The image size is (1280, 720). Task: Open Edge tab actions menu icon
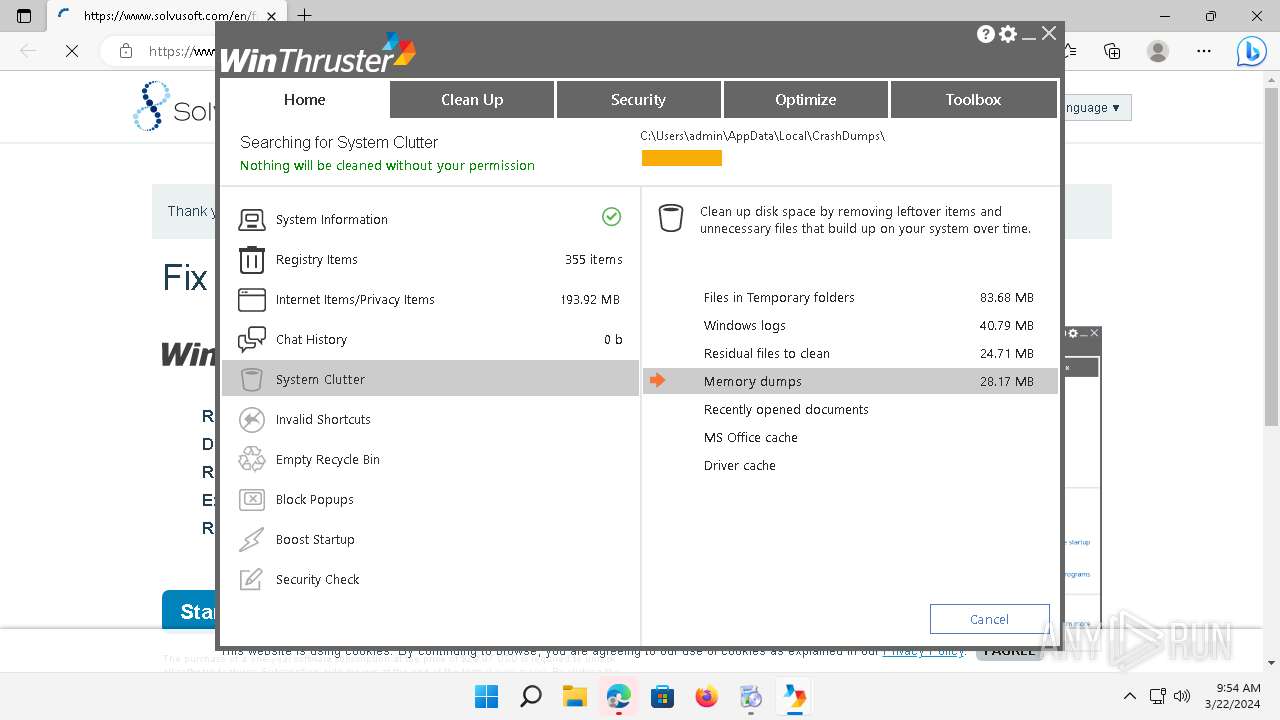point(24,16)
